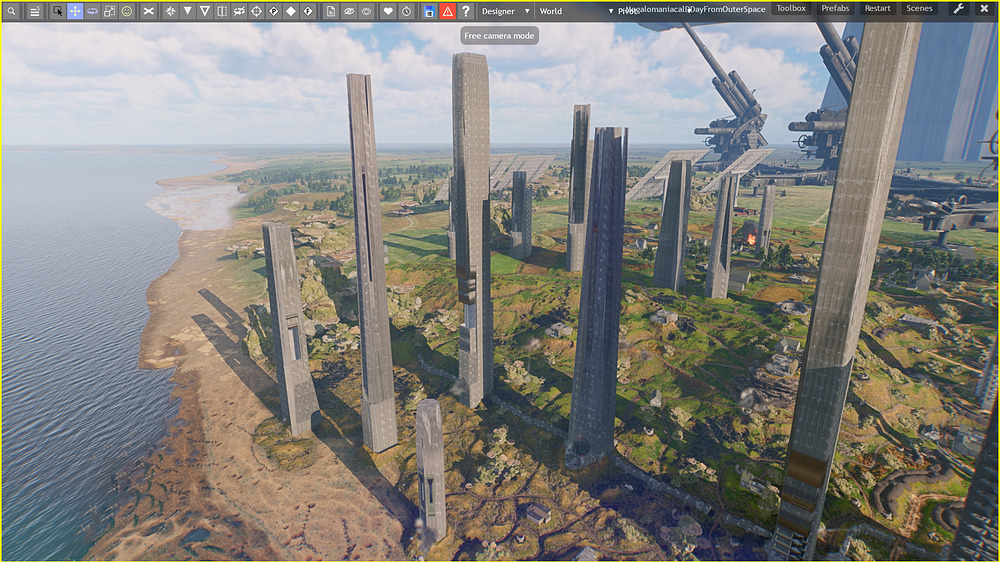Screen dimensions: 1000x562
Task: Open the red warning triangle alerts
Action: 447,11
